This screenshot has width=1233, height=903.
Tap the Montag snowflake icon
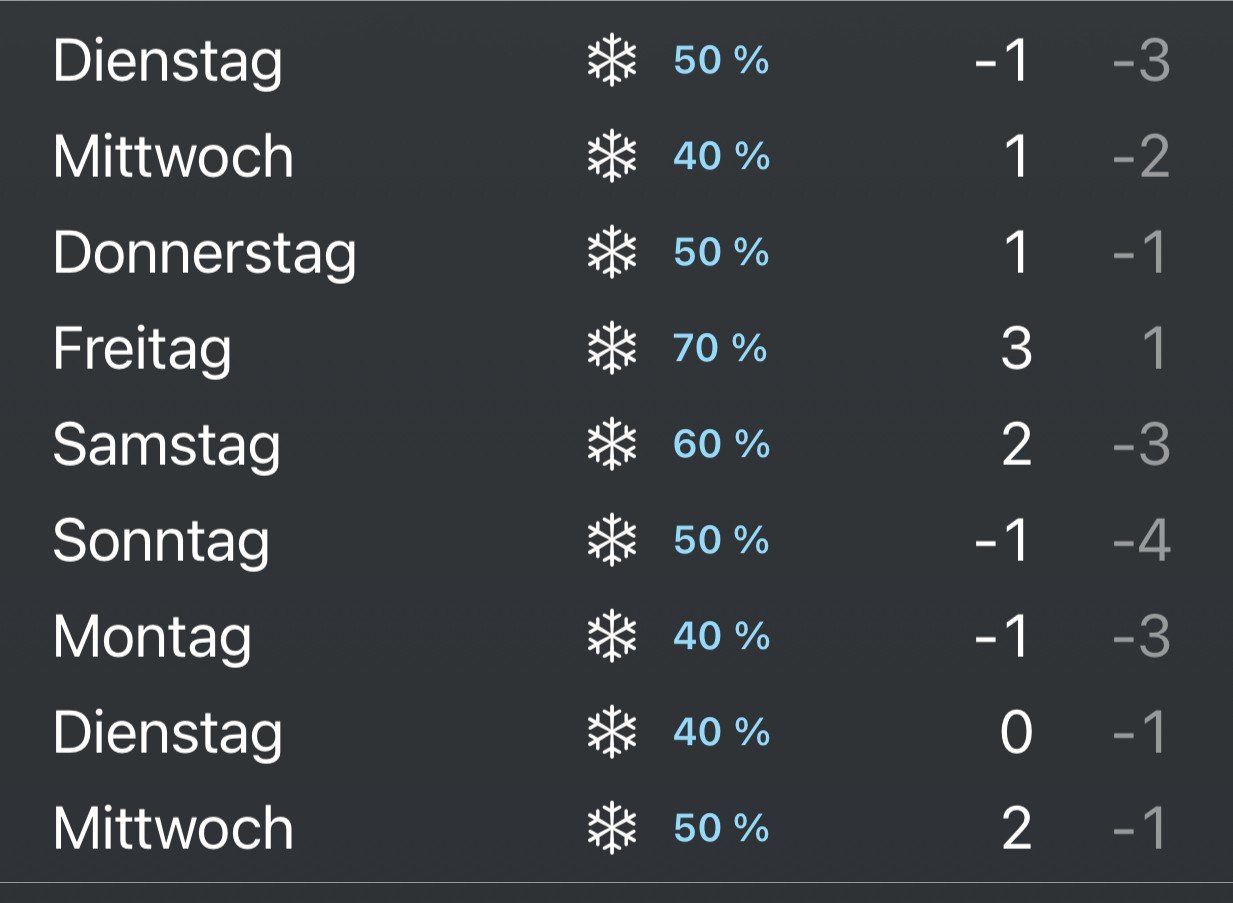[x=611, y=637]
